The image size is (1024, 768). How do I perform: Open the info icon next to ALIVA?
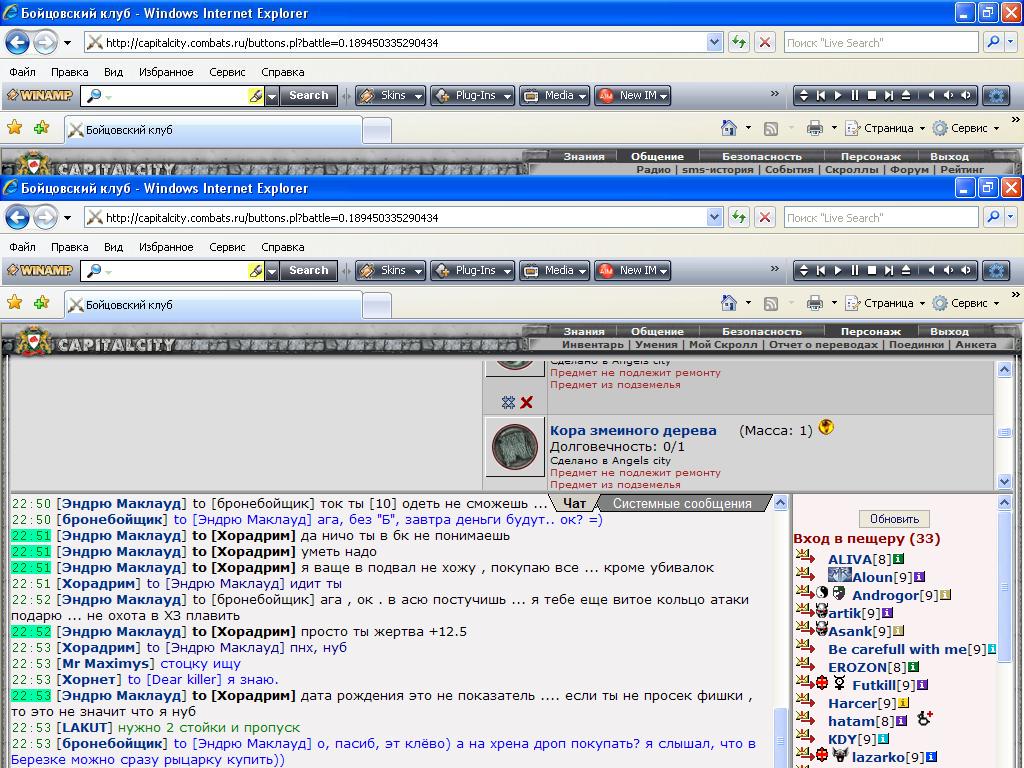[x=899, y=559]
